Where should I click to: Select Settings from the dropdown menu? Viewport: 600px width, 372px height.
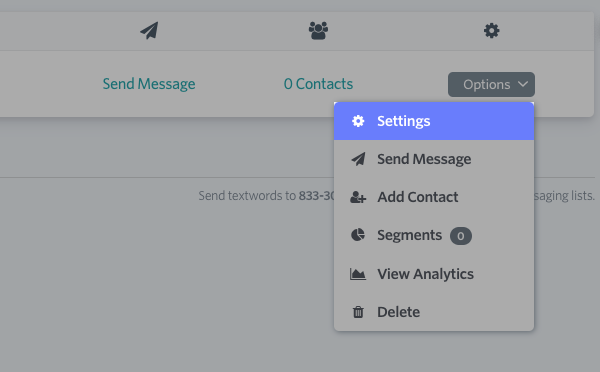click(434, 121)
